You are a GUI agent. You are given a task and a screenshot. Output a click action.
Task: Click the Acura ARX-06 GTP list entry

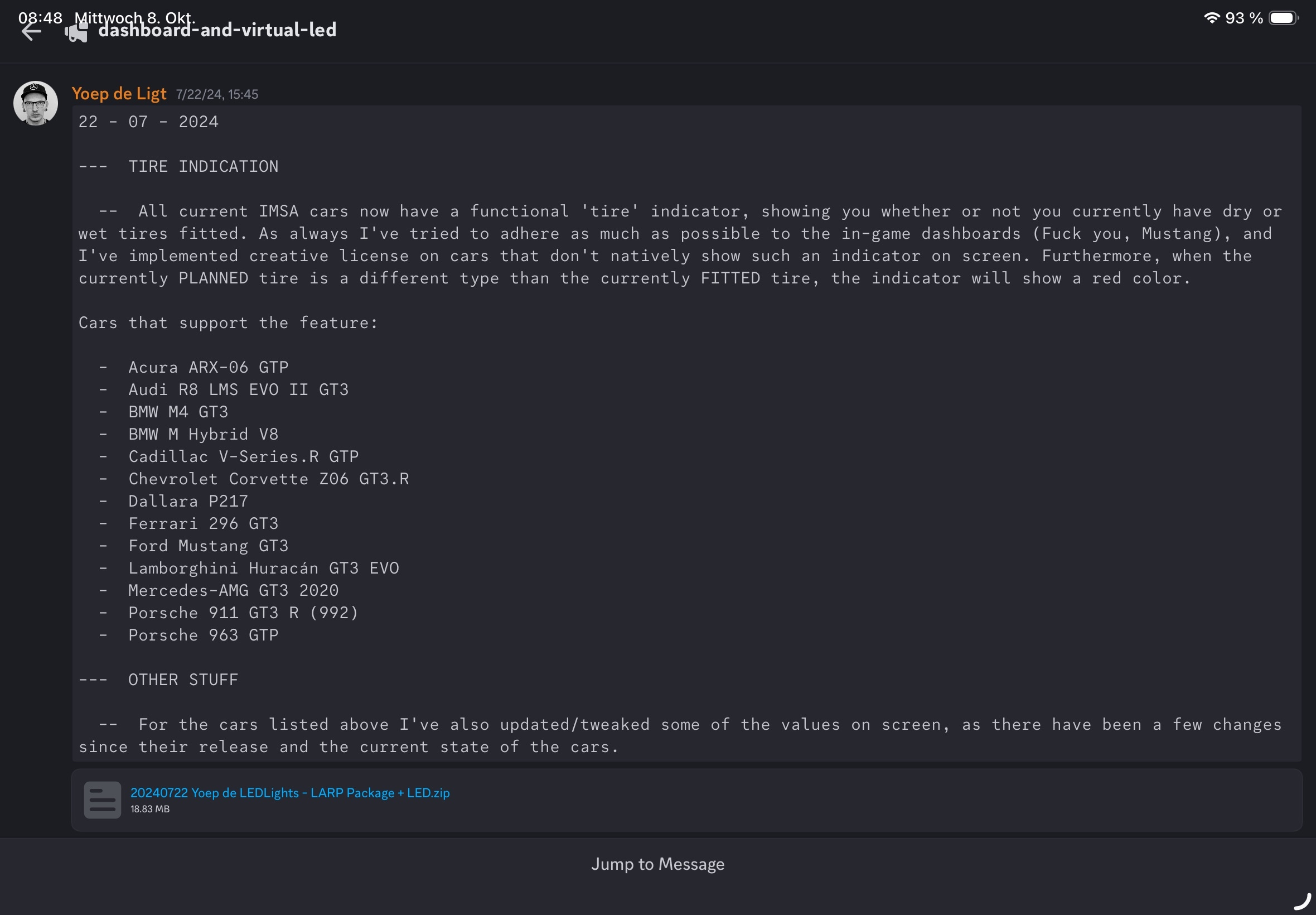[208, 367]
